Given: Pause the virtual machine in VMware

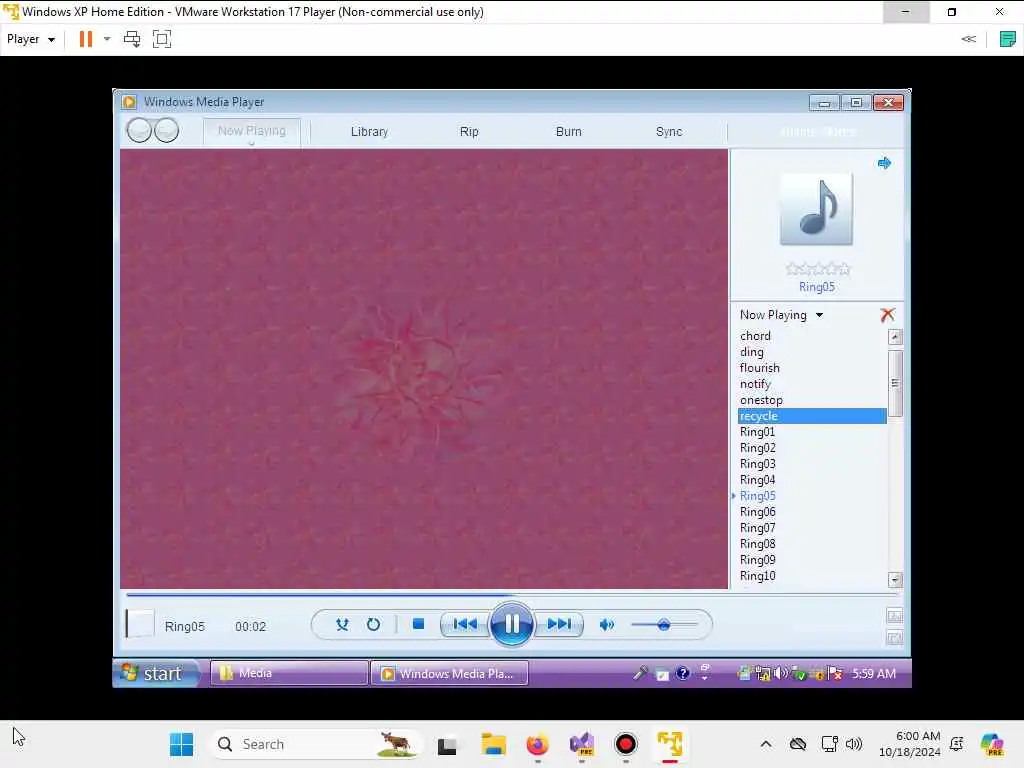Looking at the screenshot, I should [x=86, y=39].
